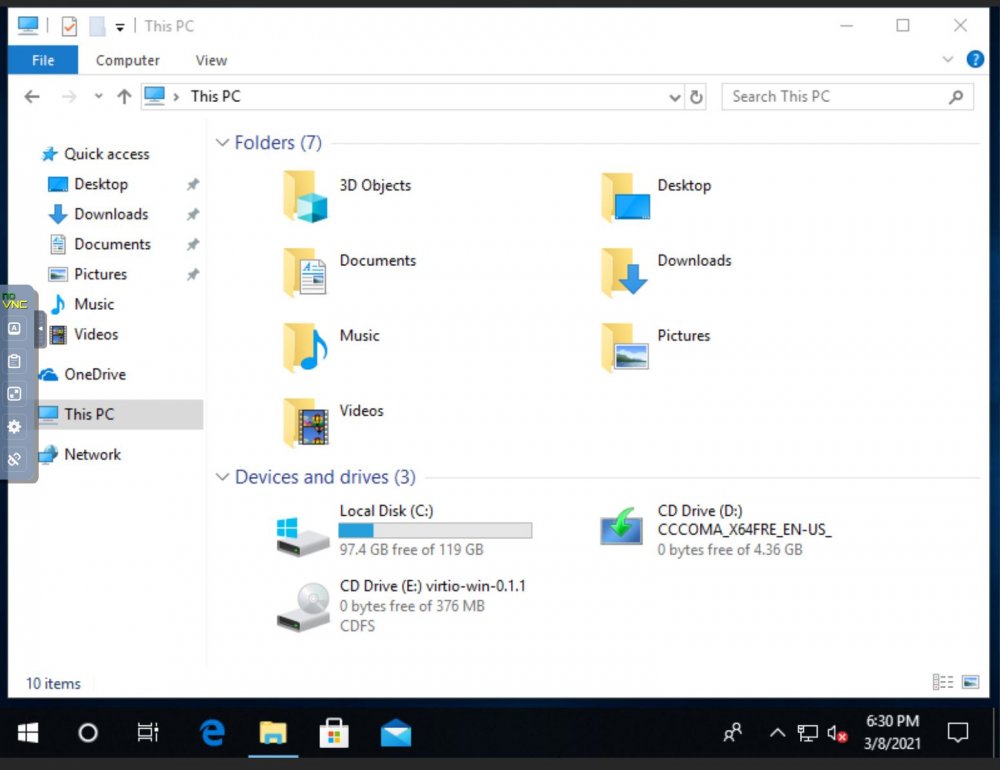Click noVNC disconnect icon
Image resolution: width=1000 pixels, height=770 pixels.
coord(14,459)
